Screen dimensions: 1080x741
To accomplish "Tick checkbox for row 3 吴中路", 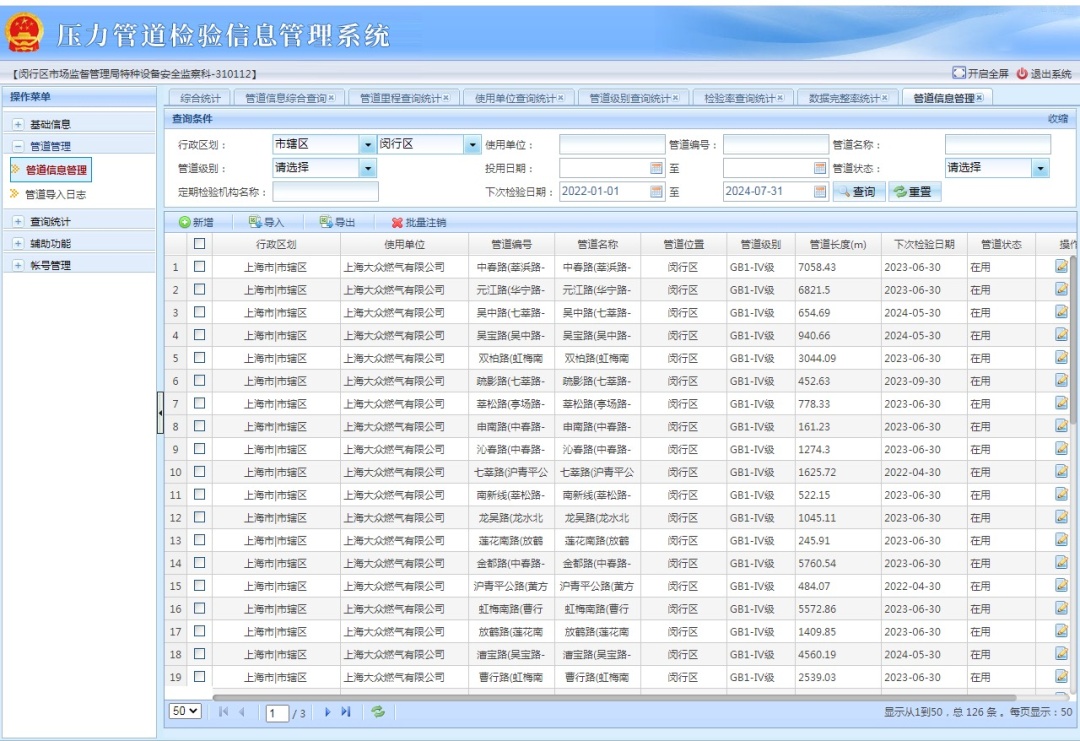I will tap(200, 312).
